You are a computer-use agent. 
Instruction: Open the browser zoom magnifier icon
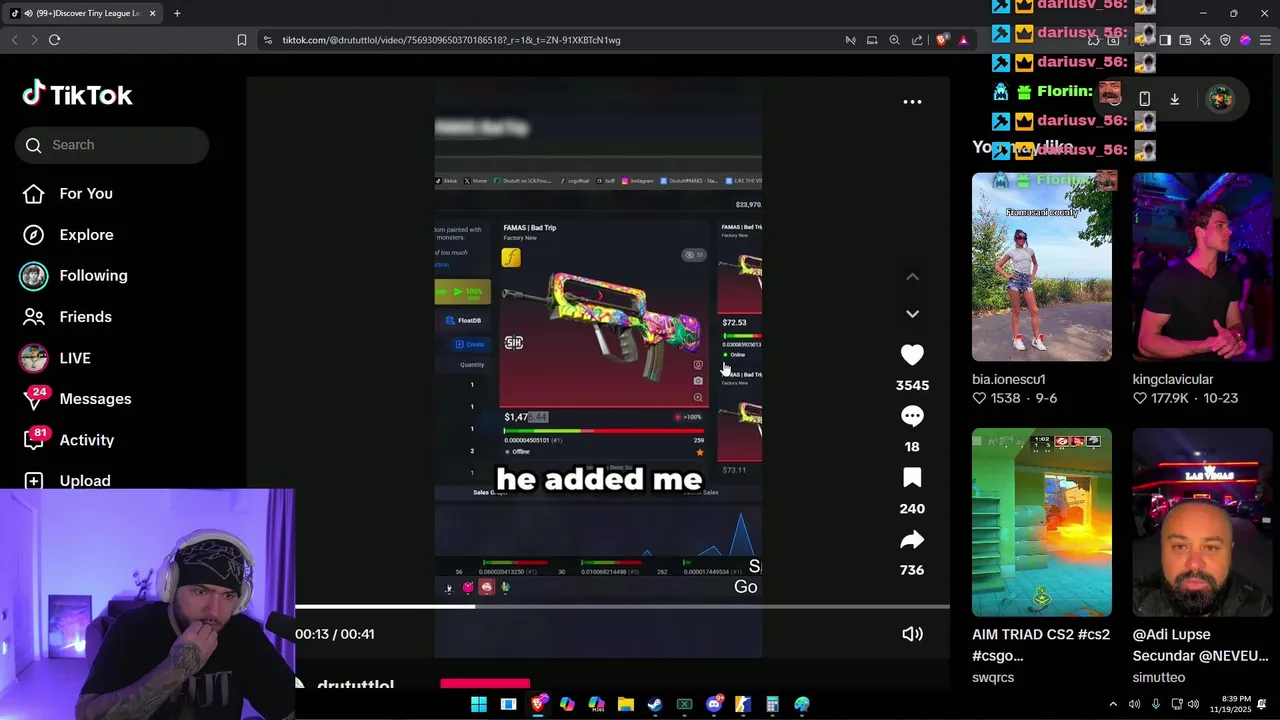point(895,40)
